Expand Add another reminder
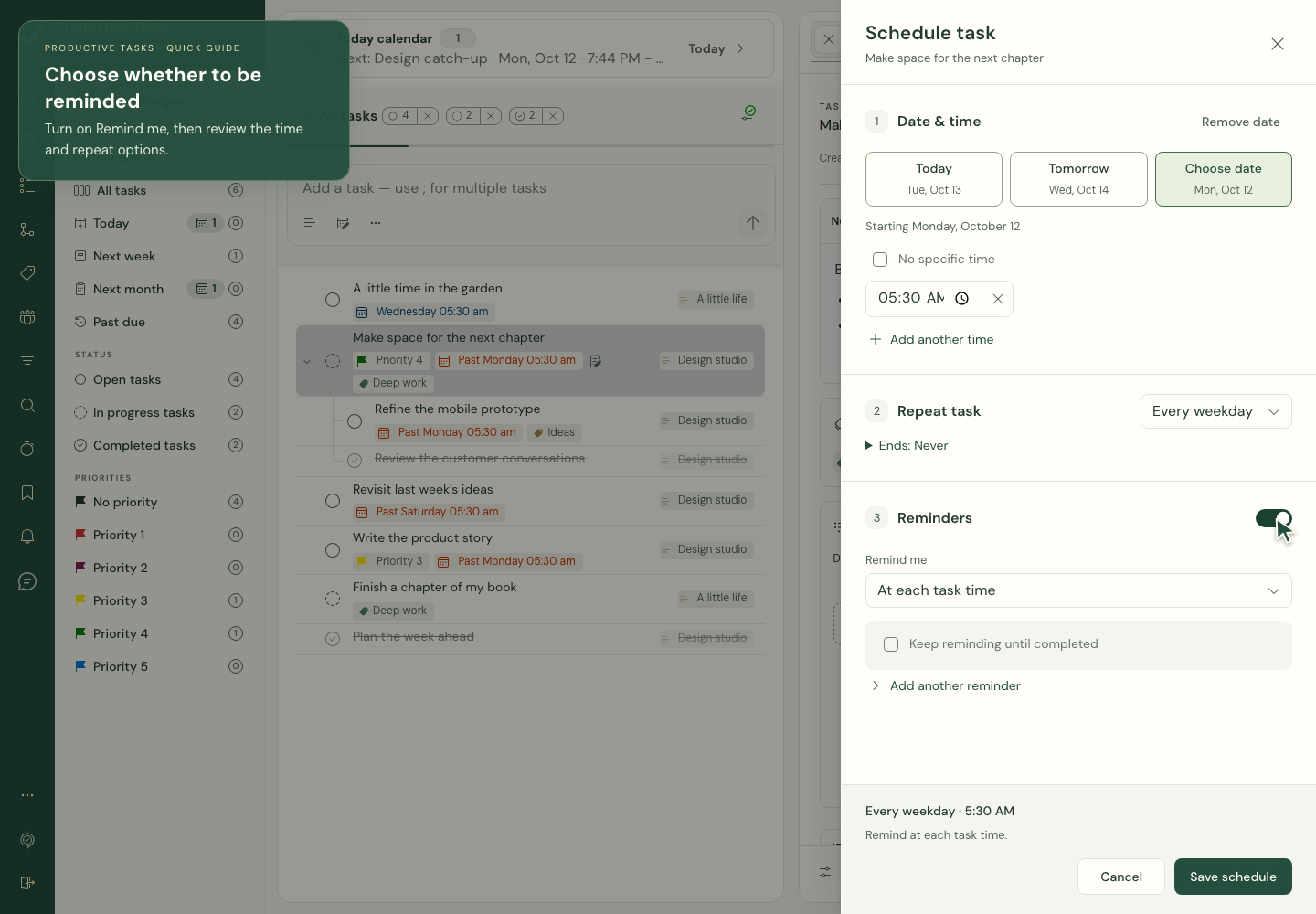The image size is (1316, 914). (945, 686)
